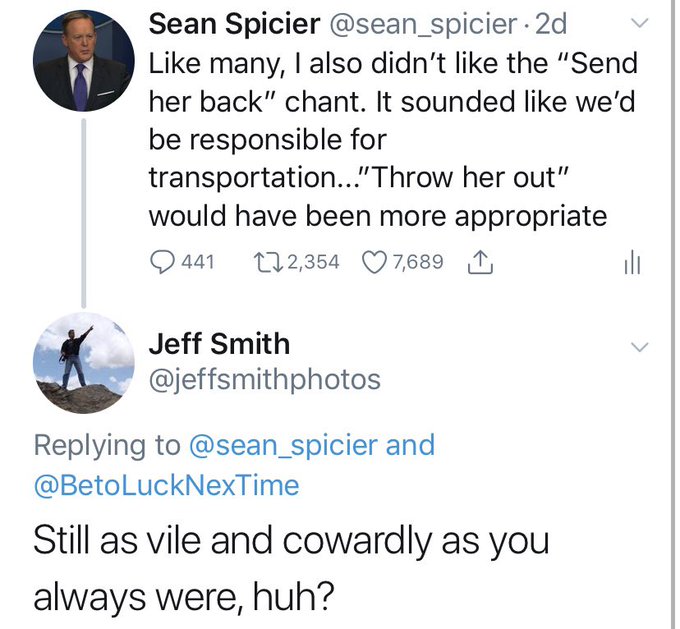
Task: Retweet Sean Spicier's tweet
Action: click(x=268, y=262)
